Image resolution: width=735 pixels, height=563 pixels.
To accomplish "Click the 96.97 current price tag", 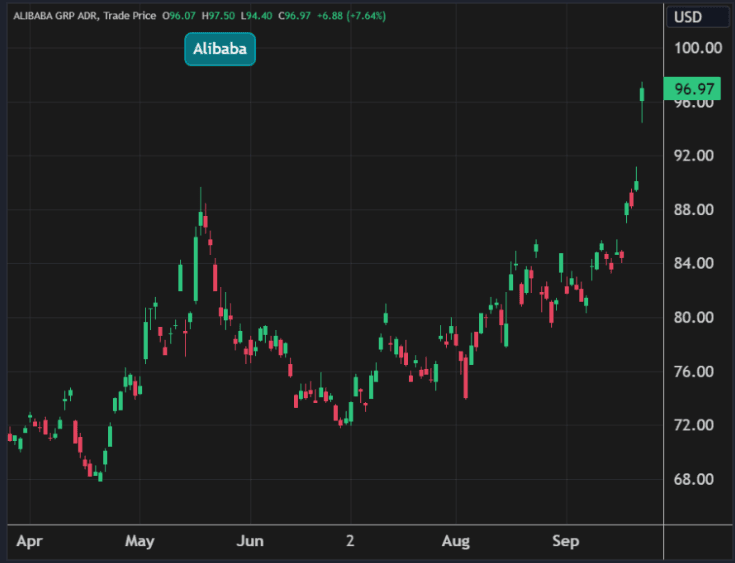I will click(692, 89).
